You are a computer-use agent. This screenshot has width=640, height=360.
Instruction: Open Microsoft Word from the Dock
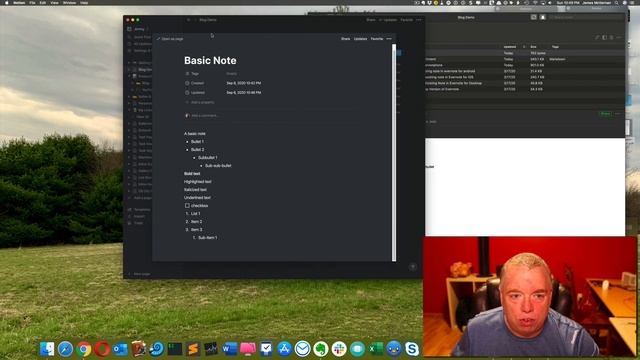click(229, 349)
